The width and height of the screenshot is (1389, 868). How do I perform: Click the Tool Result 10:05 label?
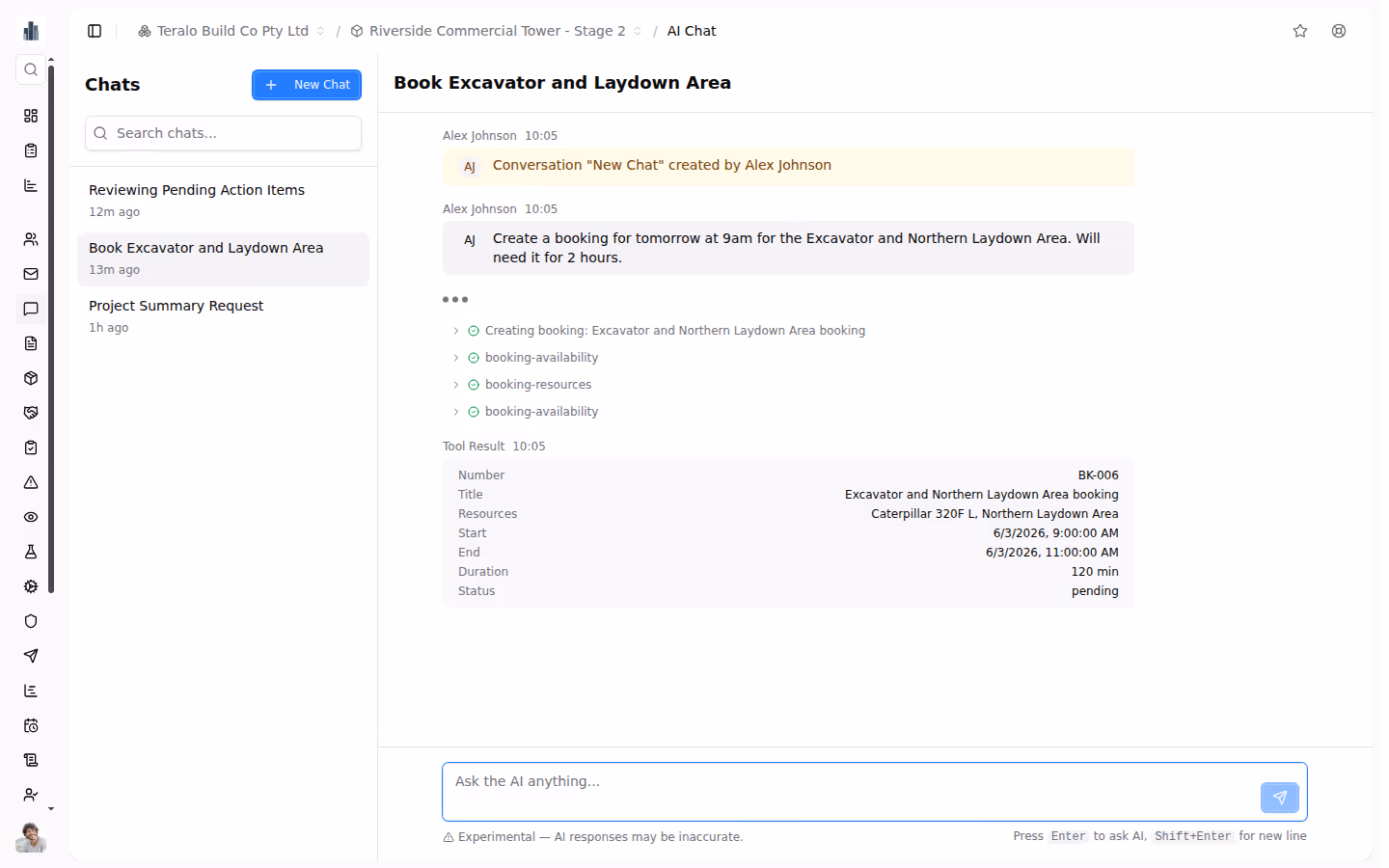(494, 447)
